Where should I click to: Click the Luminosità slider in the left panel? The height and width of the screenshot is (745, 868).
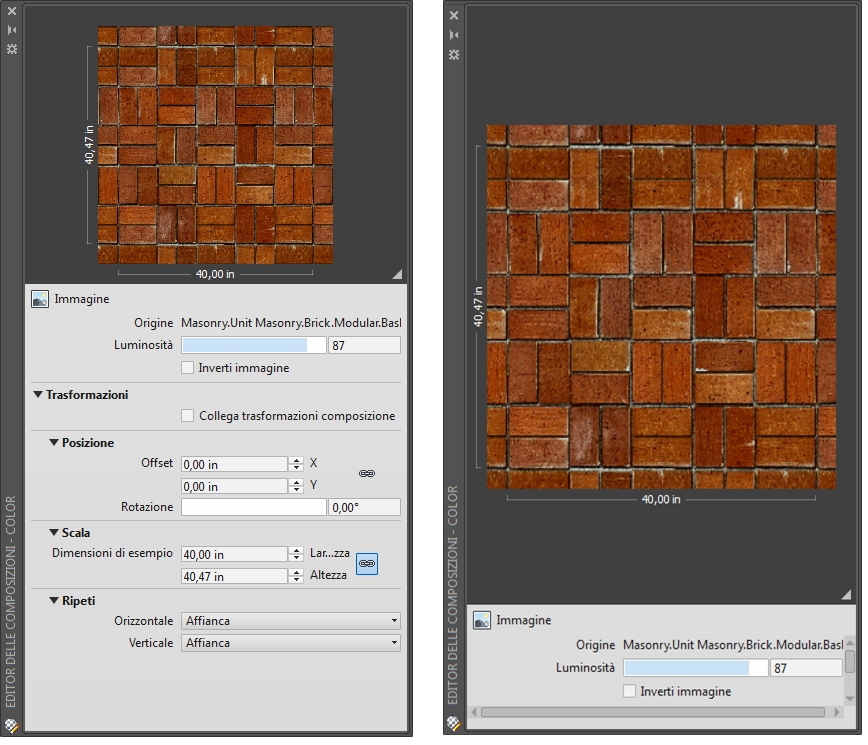coord(253,345)
